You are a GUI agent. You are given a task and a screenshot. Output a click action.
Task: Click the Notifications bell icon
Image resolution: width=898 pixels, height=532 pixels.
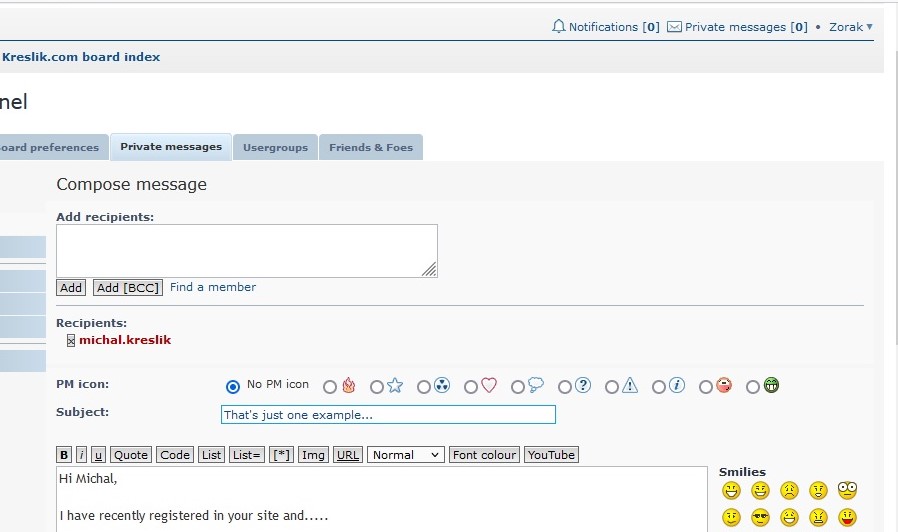pos(558,26)
